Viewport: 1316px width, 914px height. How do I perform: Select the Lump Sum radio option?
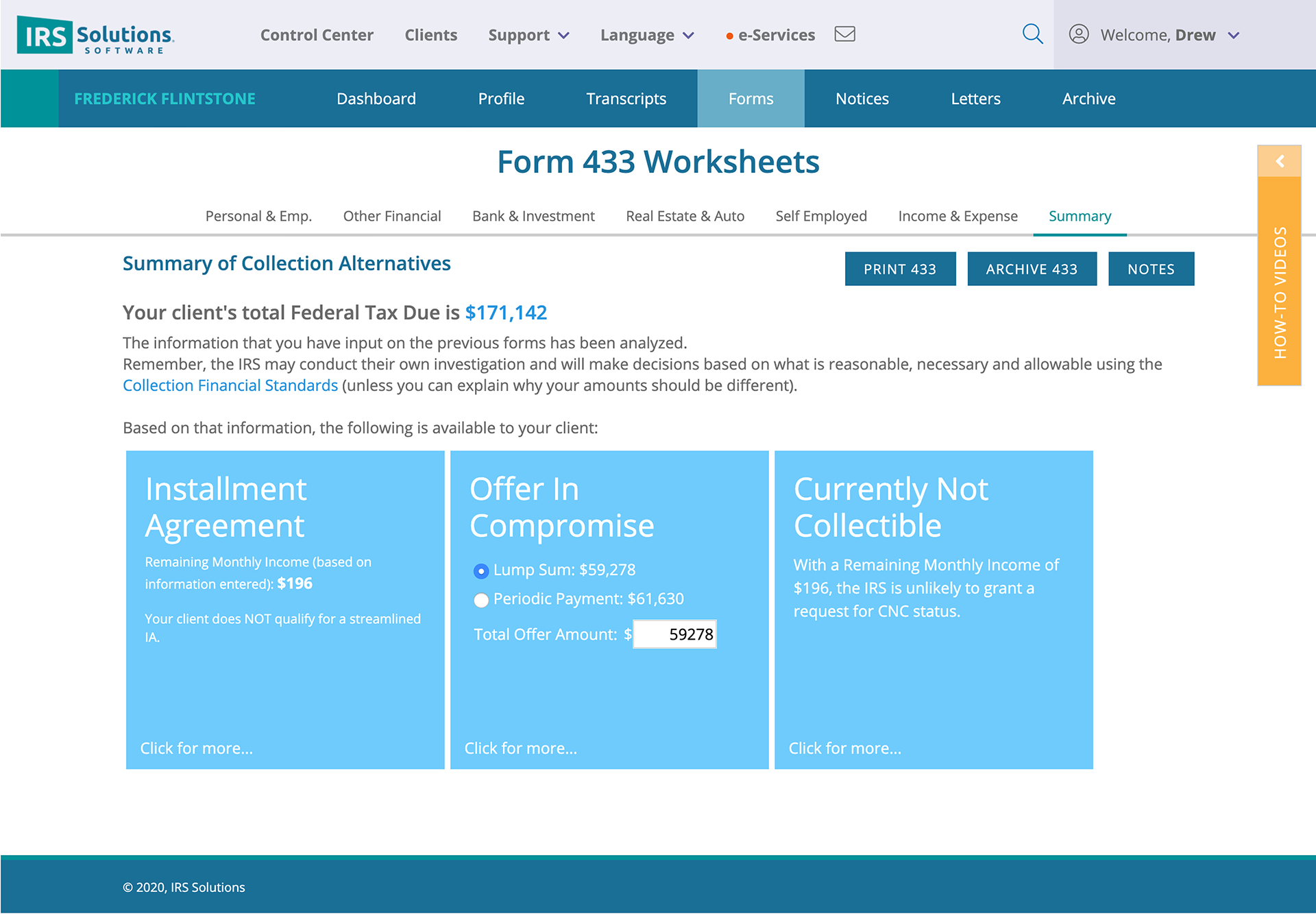pos(481,570)
